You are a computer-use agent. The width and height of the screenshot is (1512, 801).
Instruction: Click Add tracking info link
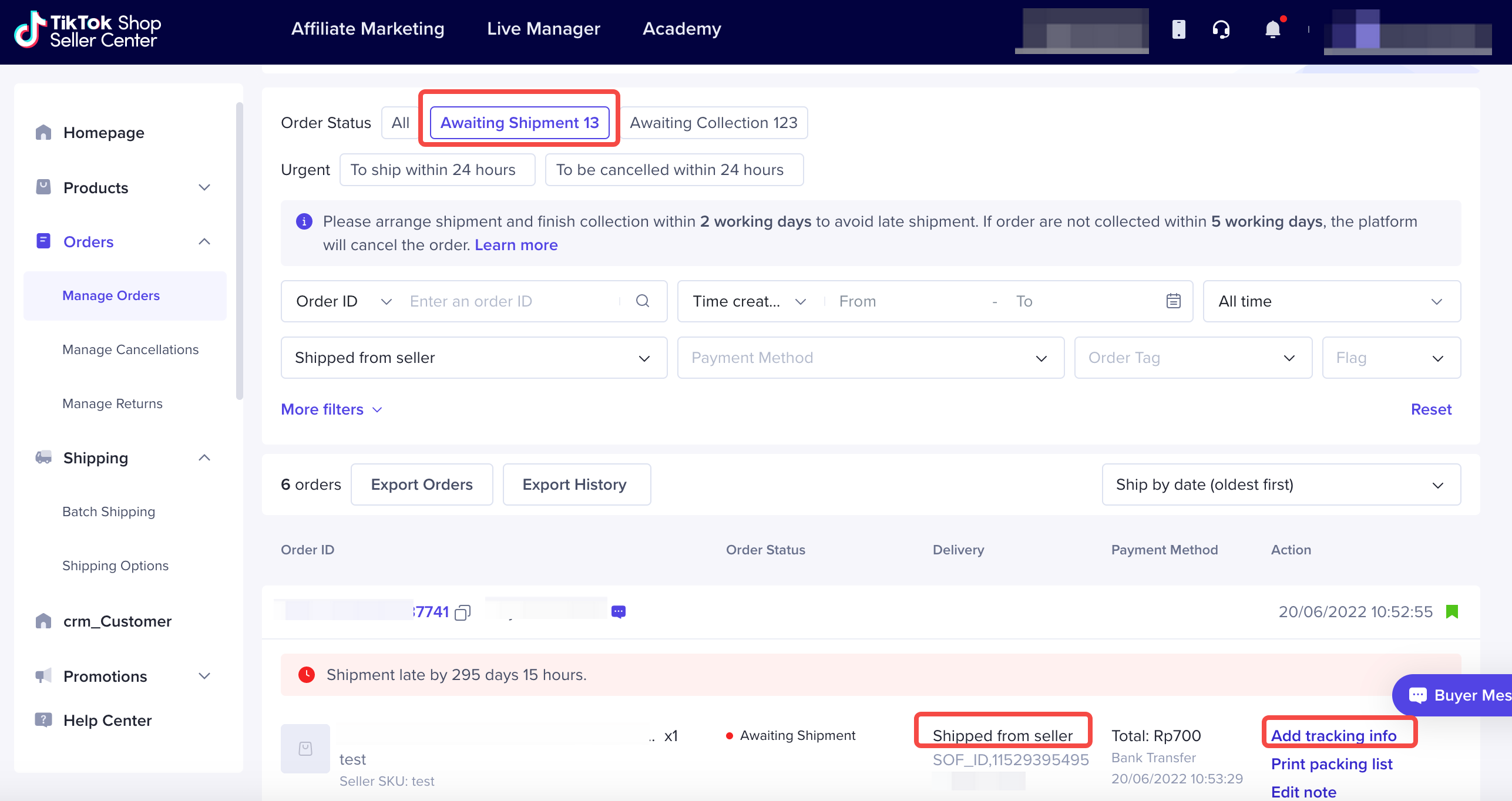pyautogui.click(x=1333, y=735)
